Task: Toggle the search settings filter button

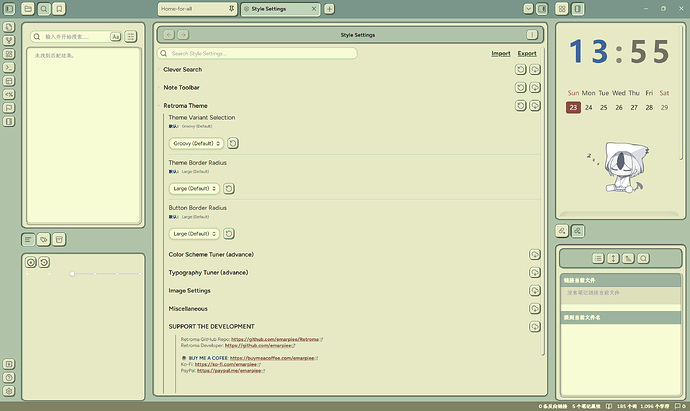Action: tap(131, 36)
